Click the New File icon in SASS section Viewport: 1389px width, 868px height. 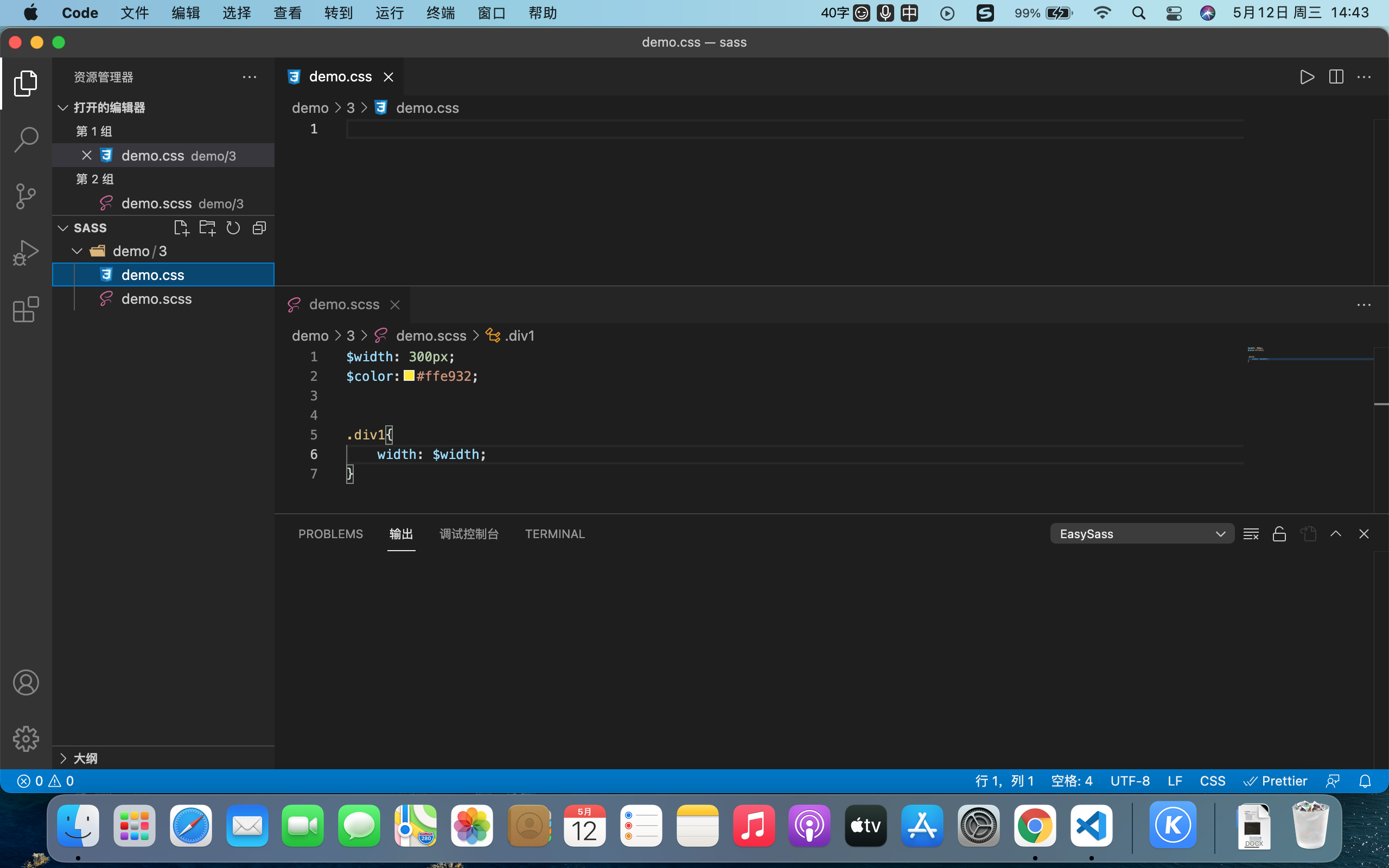point(181,228)
